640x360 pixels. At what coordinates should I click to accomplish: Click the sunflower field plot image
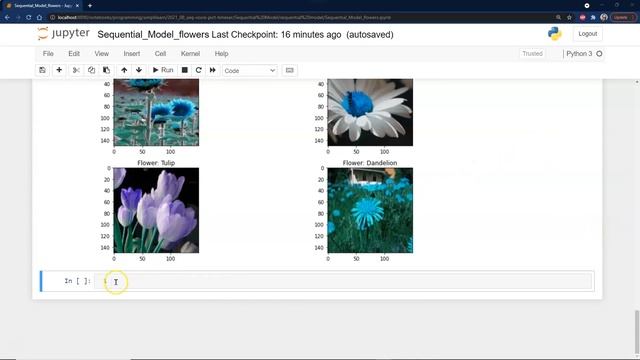point(156,112)
